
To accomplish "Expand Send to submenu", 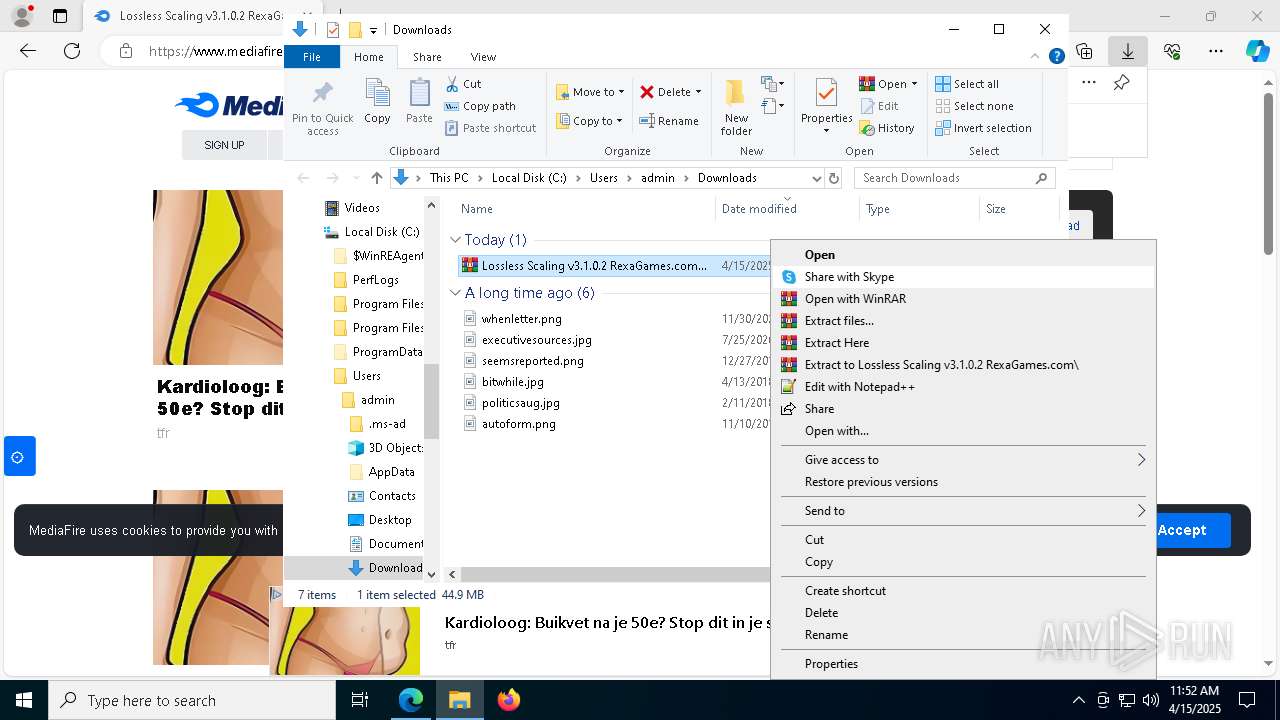I will [x=1141, y=511].
